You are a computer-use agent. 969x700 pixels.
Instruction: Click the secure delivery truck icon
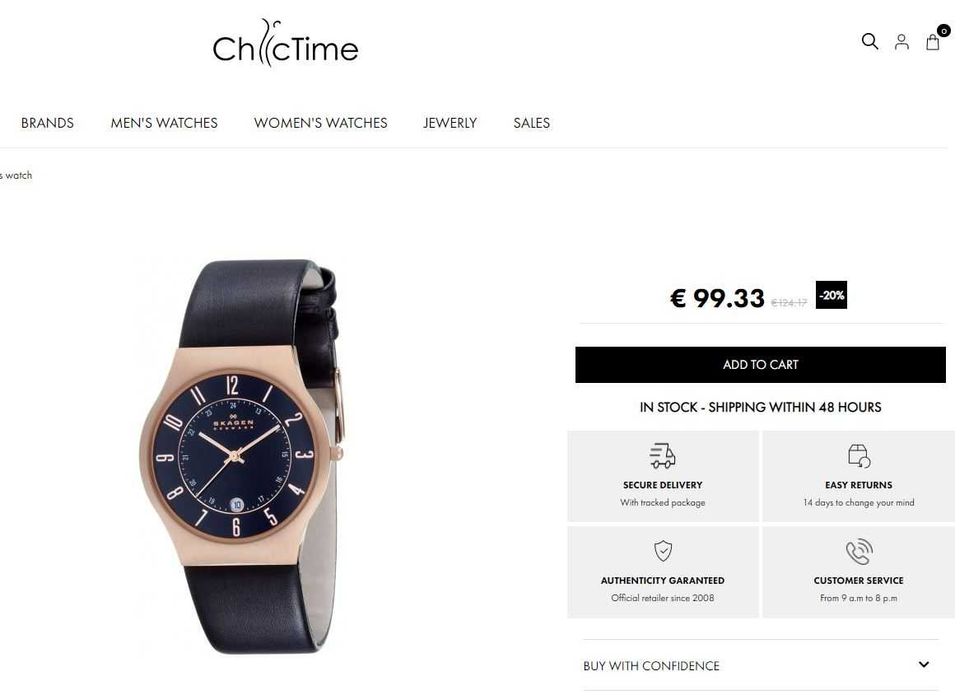click(662, 455)
